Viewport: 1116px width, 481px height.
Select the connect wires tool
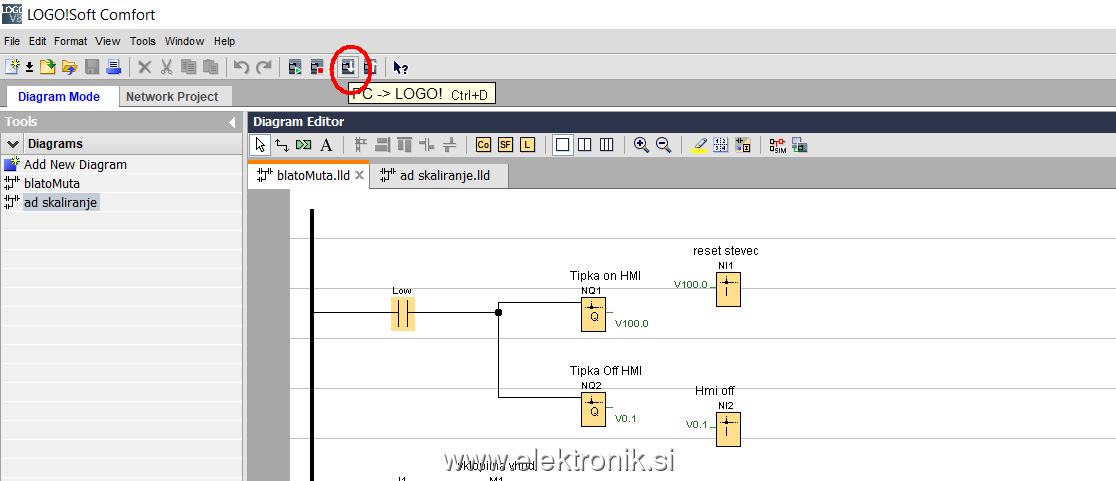(282, 145)
